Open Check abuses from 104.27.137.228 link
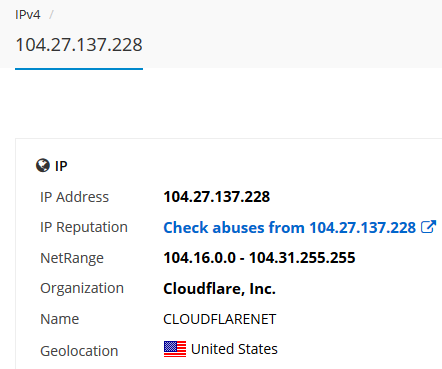This screenshot has height=369, width=442. 289,228
